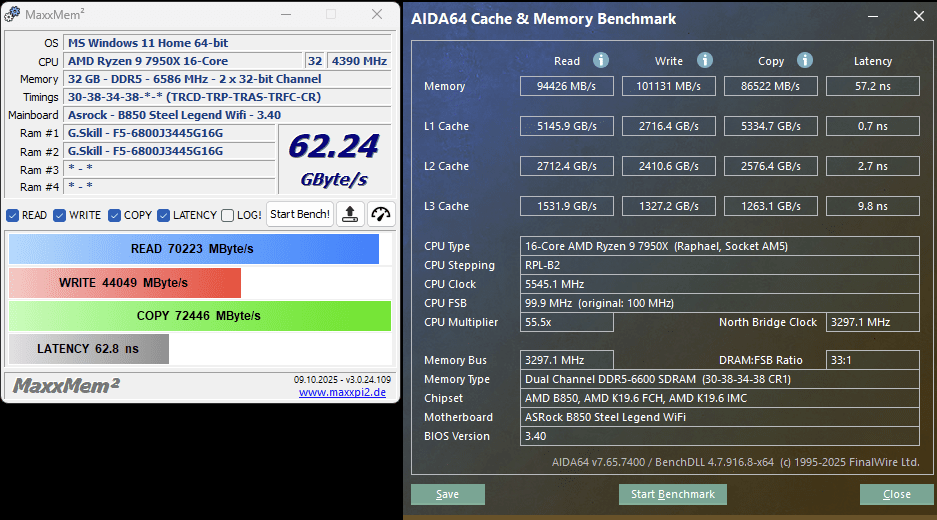Click L3 Cache Copy value 1263.1 GB/s
The height and width of the screenshot is (520, 937).
tap(771, 206)
